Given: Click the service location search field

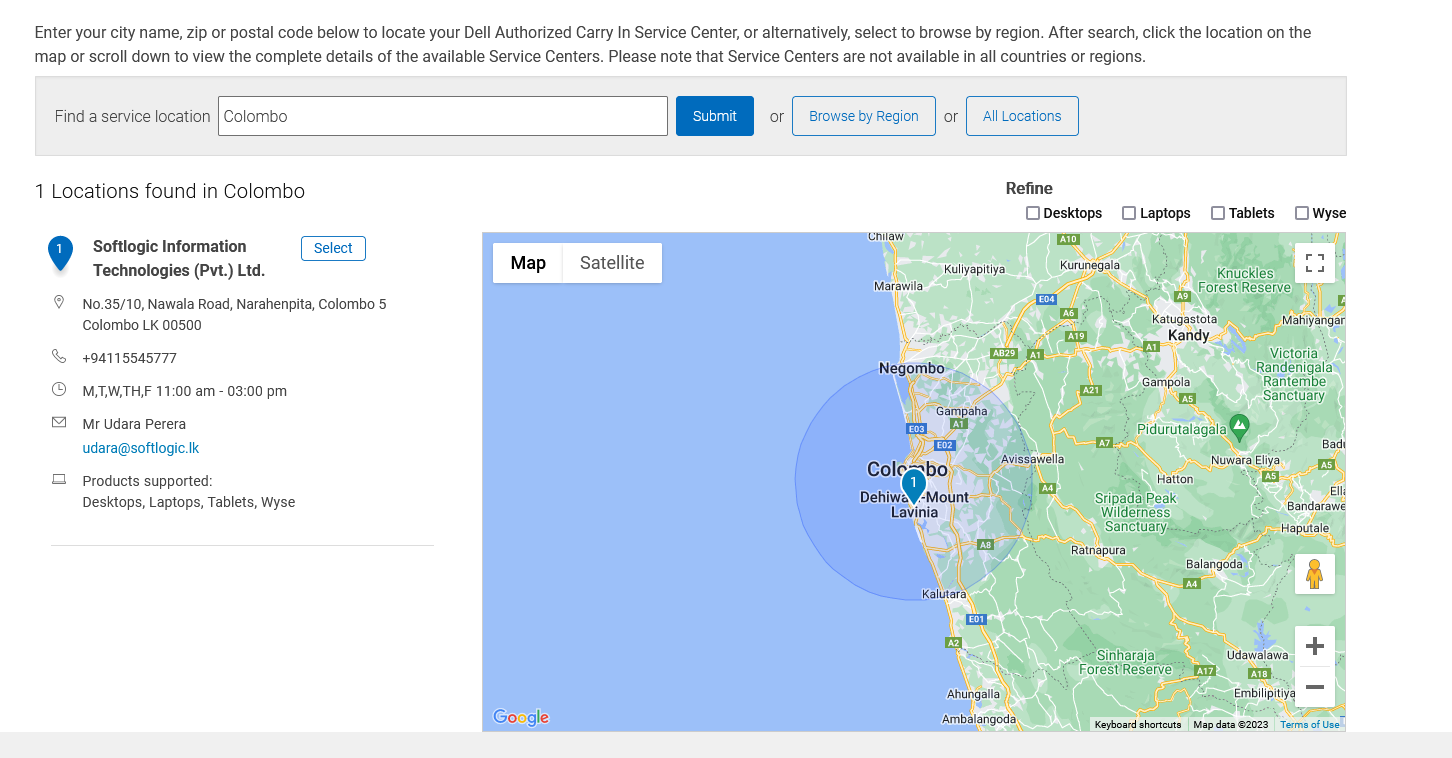Looking at the screenshot, I should click(x=443, y=116).
